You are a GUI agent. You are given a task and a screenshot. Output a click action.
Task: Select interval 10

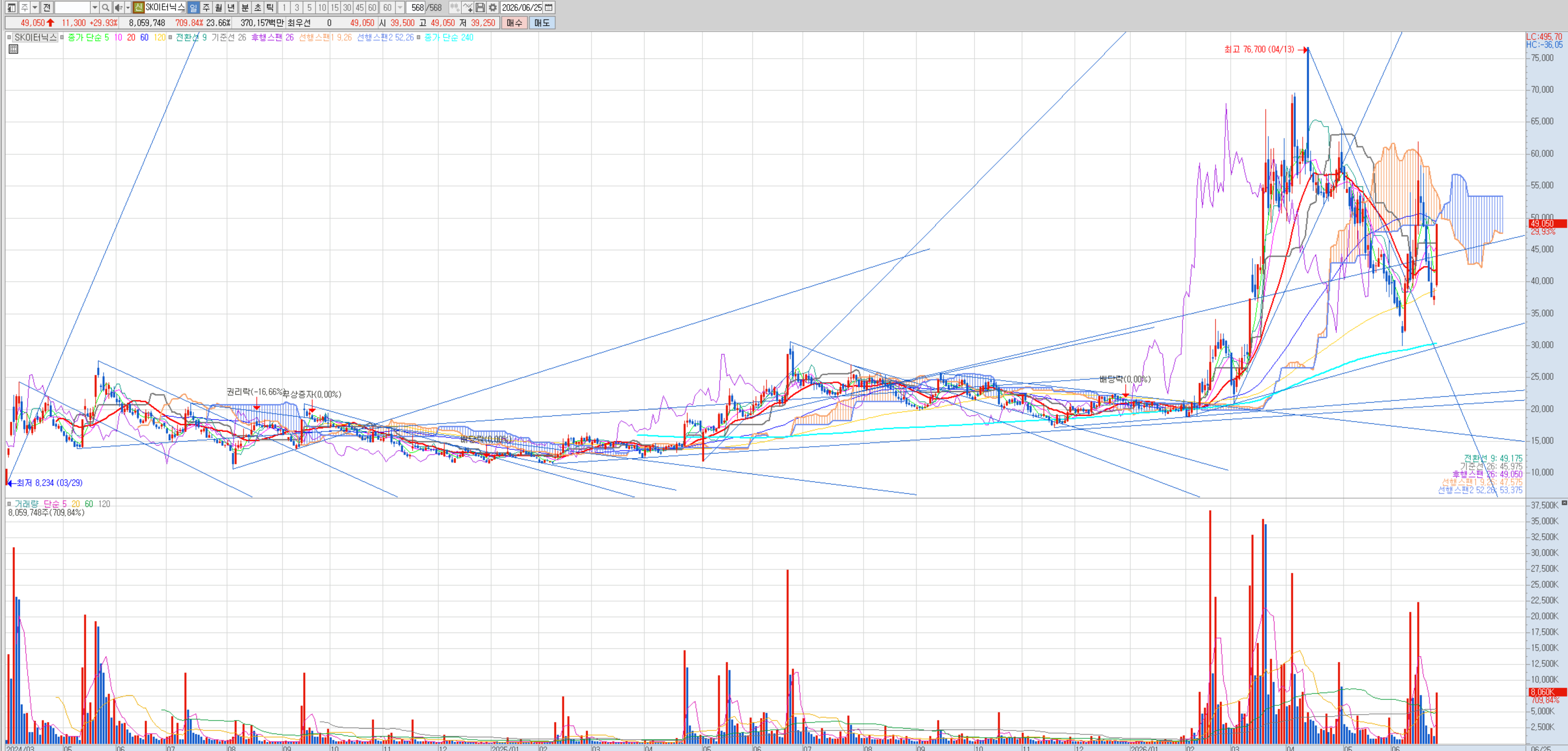[322, 7]
